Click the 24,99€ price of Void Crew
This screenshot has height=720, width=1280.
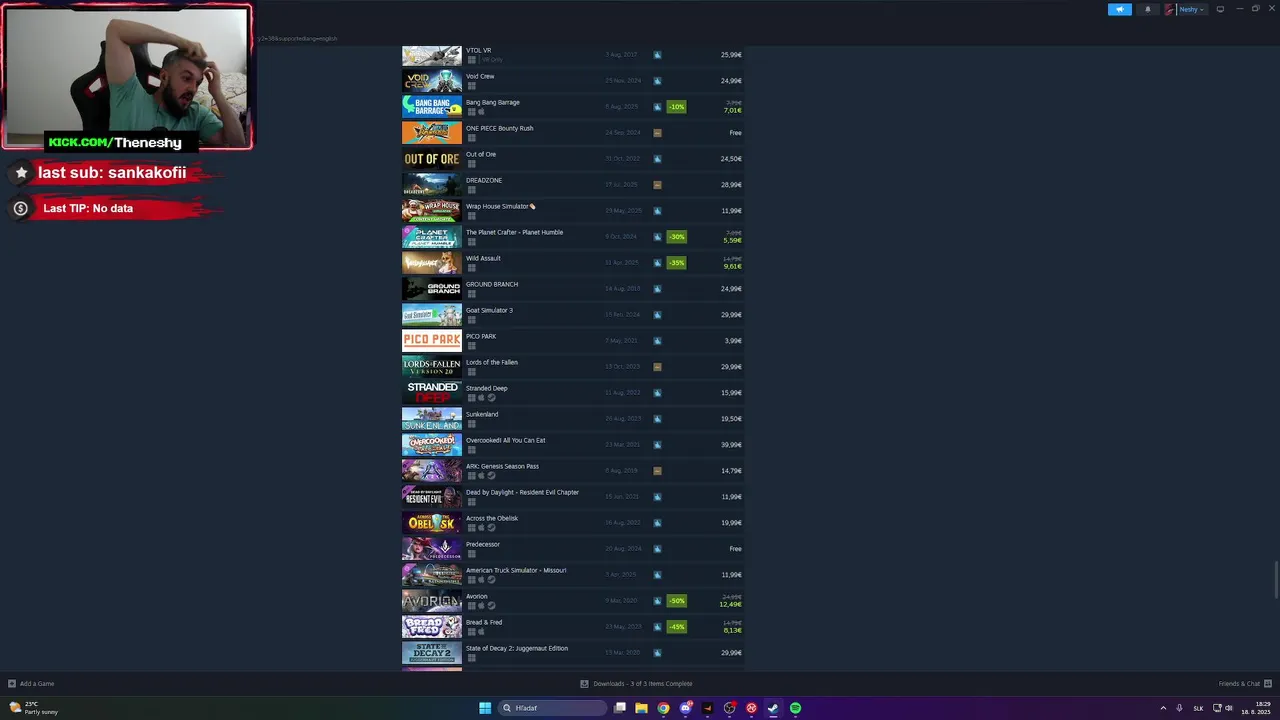click(731, 81)
